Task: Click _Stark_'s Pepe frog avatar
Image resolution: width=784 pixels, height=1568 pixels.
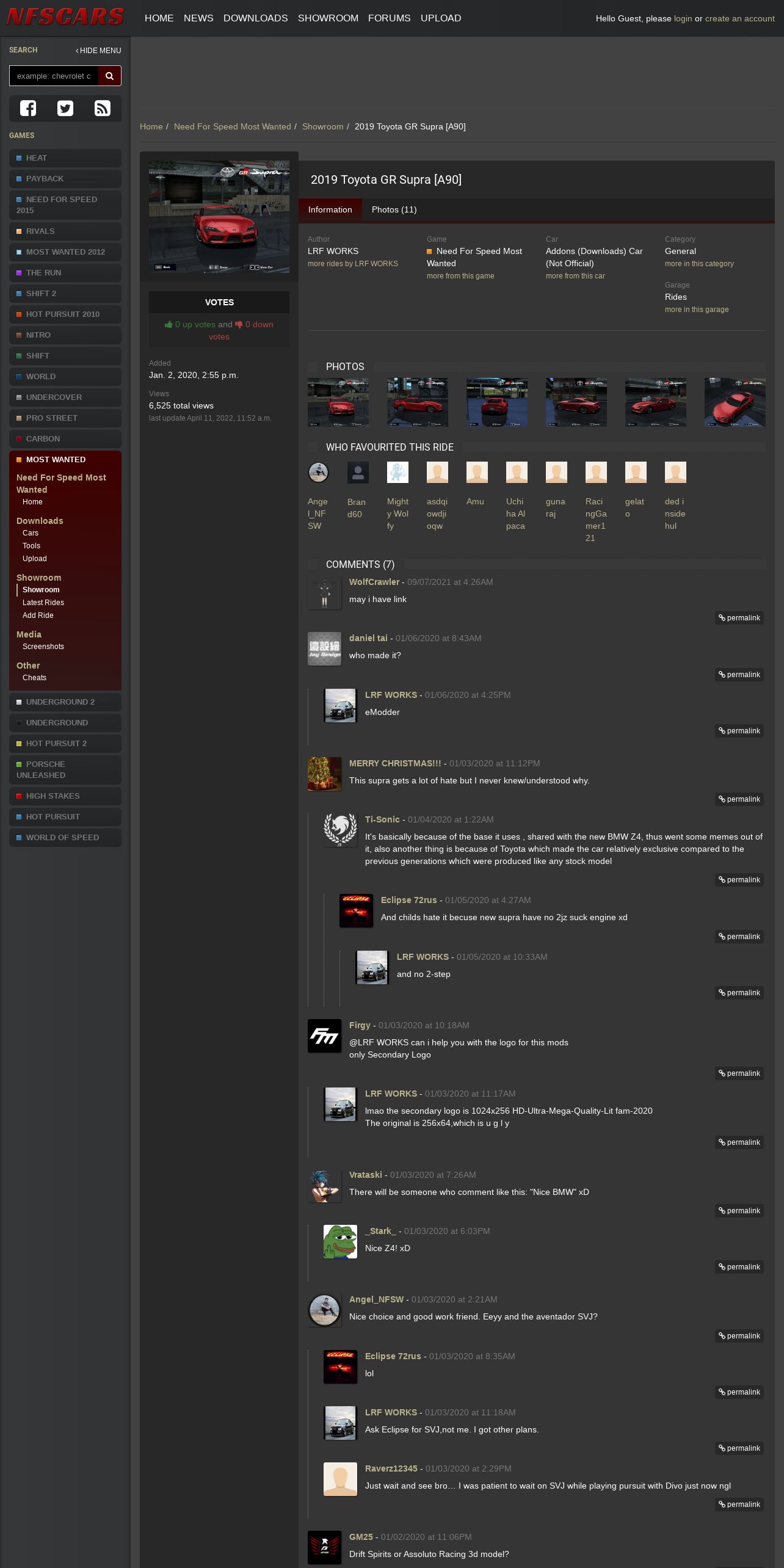Action: point(340,1241)
